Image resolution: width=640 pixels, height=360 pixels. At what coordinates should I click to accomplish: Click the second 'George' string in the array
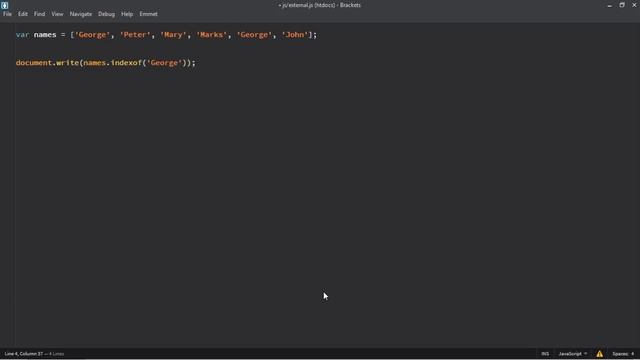254,35
